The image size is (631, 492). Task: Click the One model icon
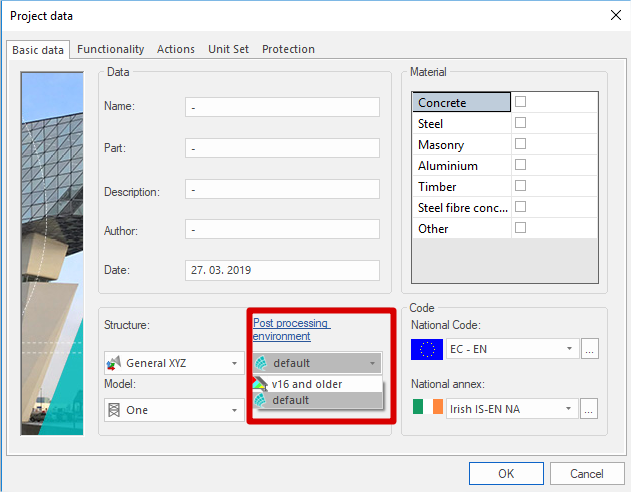(114, 410)
